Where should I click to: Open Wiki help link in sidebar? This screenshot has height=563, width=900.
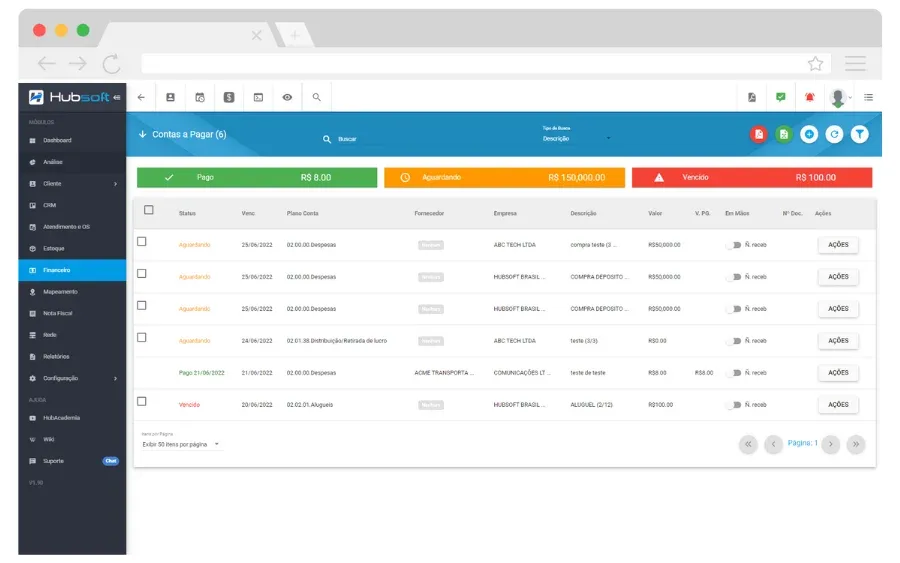point(72,440)
